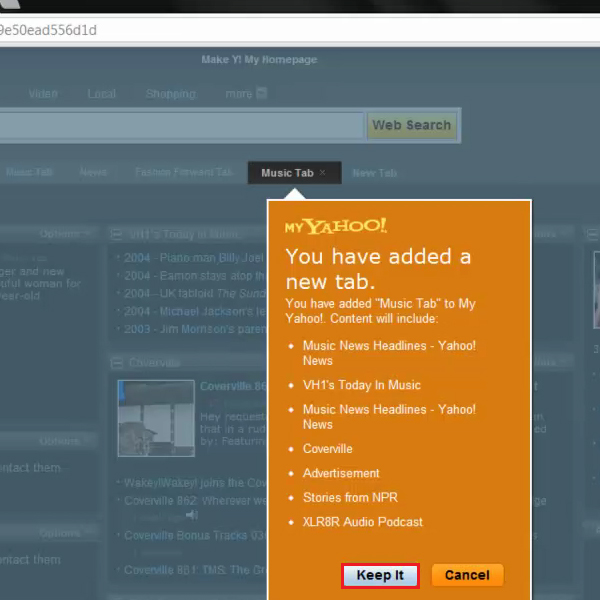This screenshot has width=600, height=600.
Task: Switch to Fashion Forward Tab
Action: pos(184,172)
